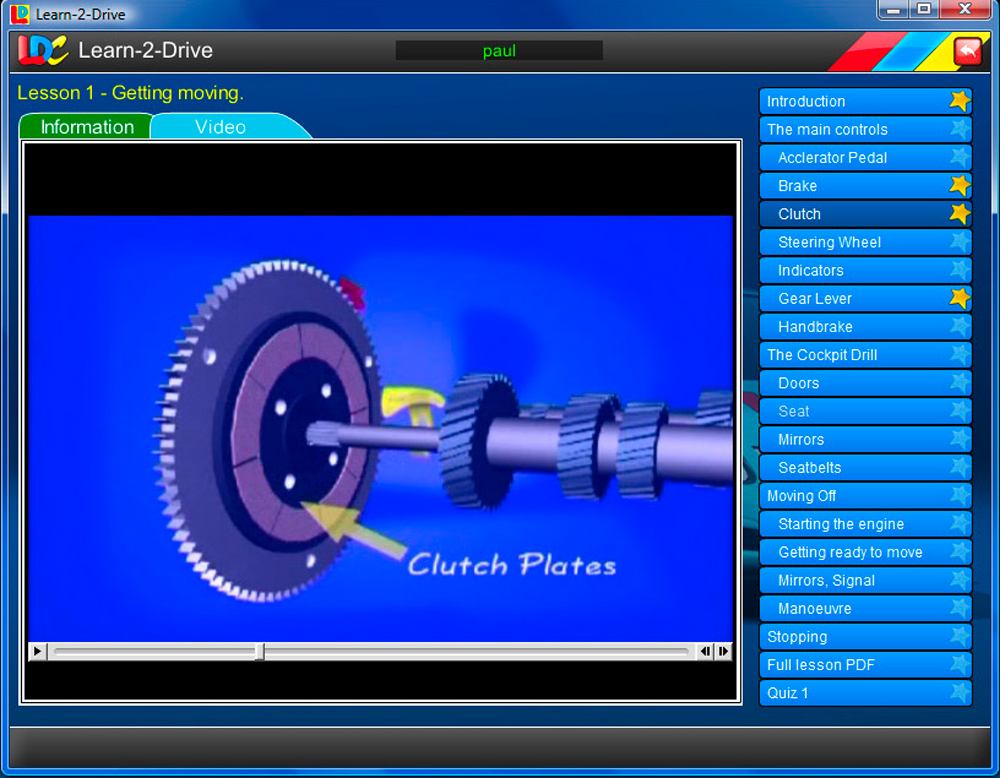
Task: Click the star on the Brake lesson
Action: pyautogui.click(x=960, y=185)
